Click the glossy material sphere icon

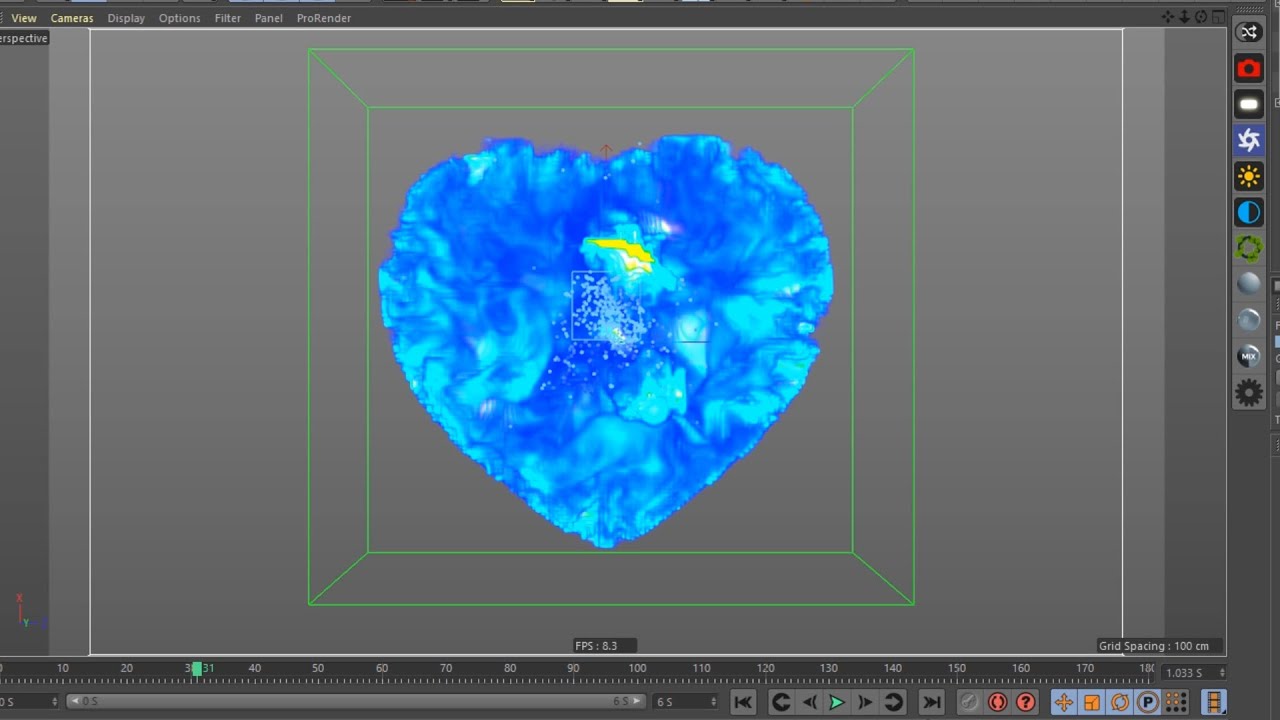click(1249, 320)
